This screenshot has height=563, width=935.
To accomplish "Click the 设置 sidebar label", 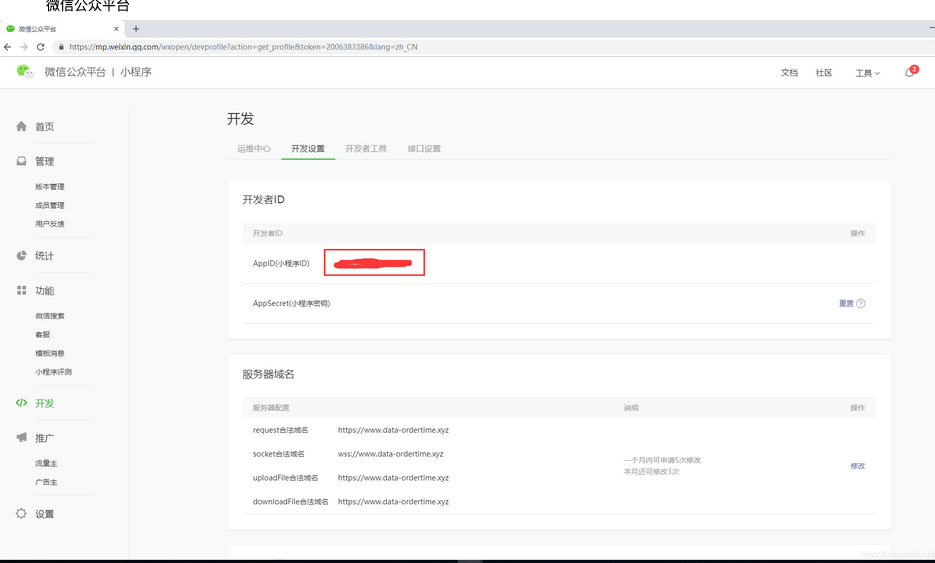I will click(x=44, y=513).
